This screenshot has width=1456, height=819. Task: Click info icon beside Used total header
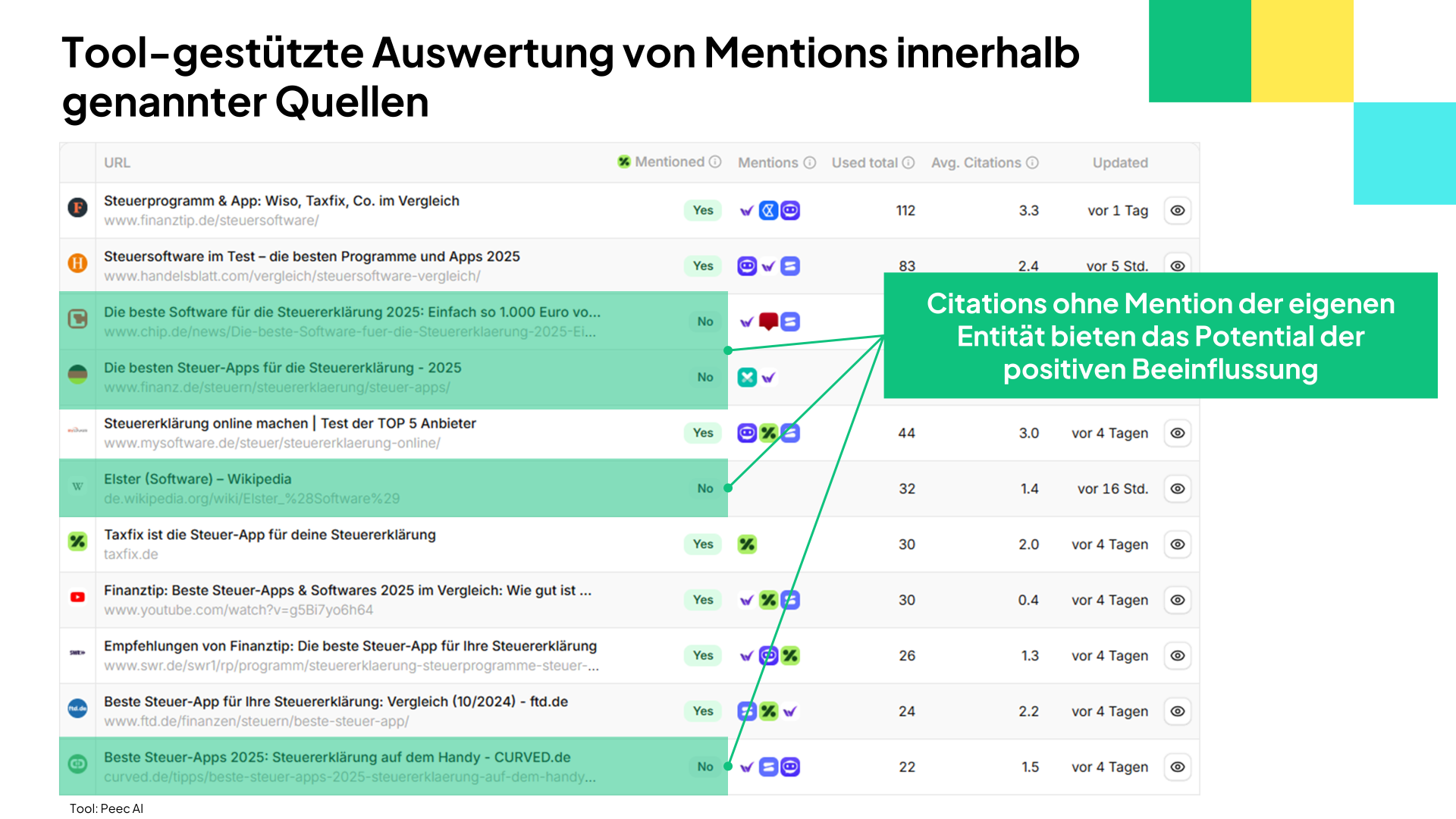(x=908, y=163)
